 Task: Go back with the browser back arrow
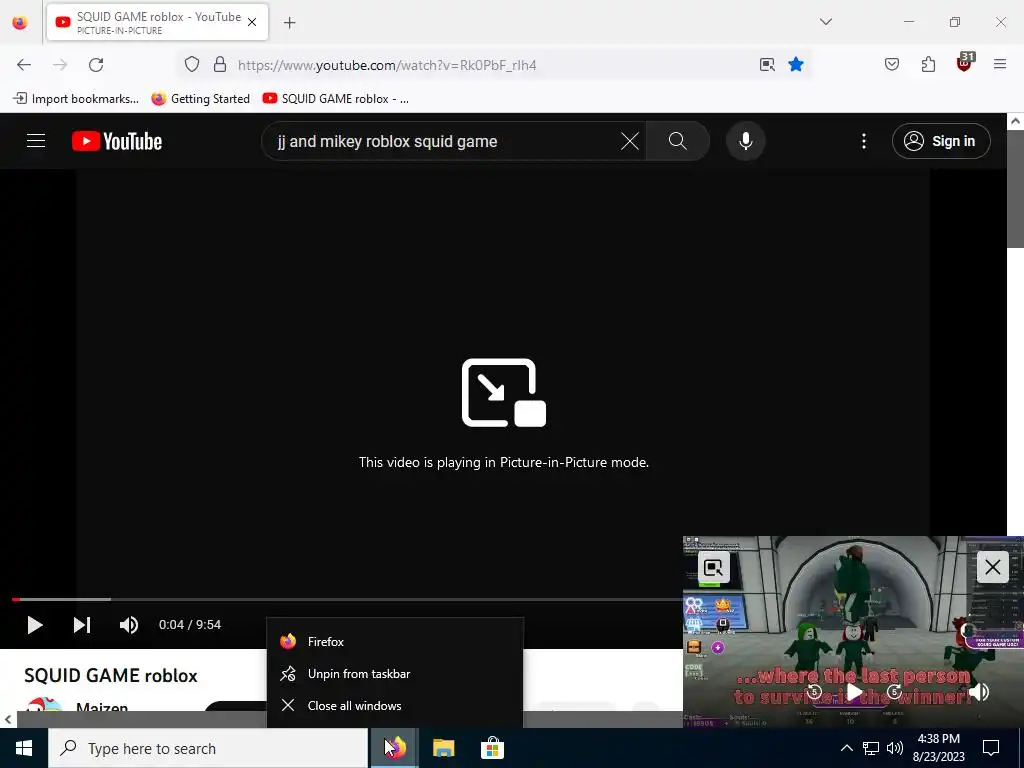click(x=24, y=65)
